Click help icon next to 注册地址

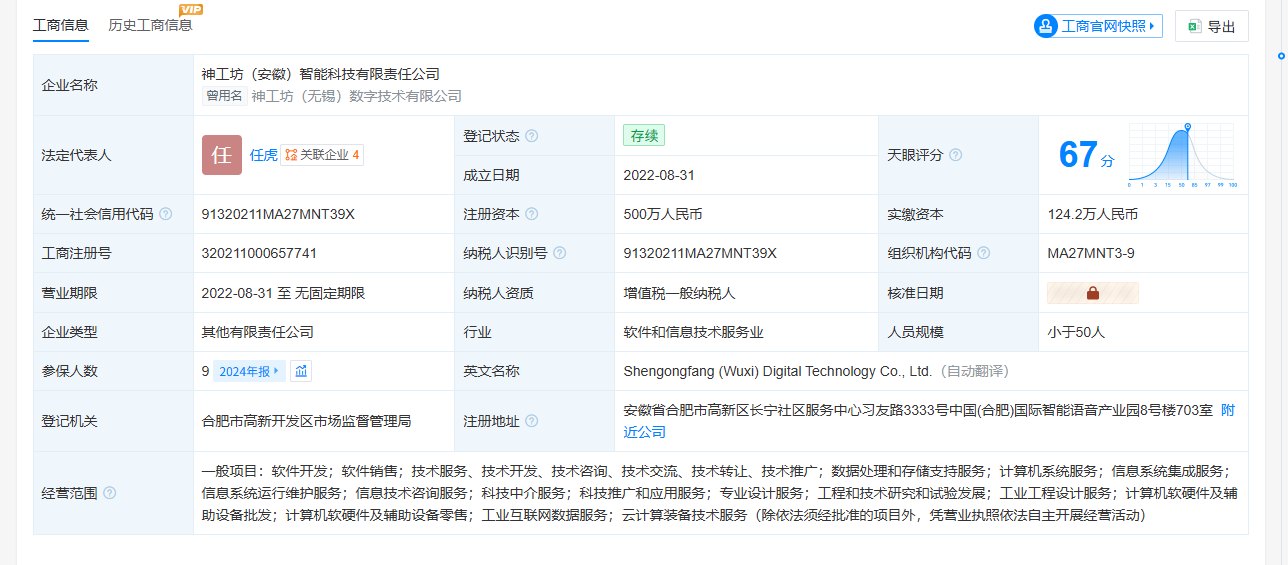[x=532, y=421]
